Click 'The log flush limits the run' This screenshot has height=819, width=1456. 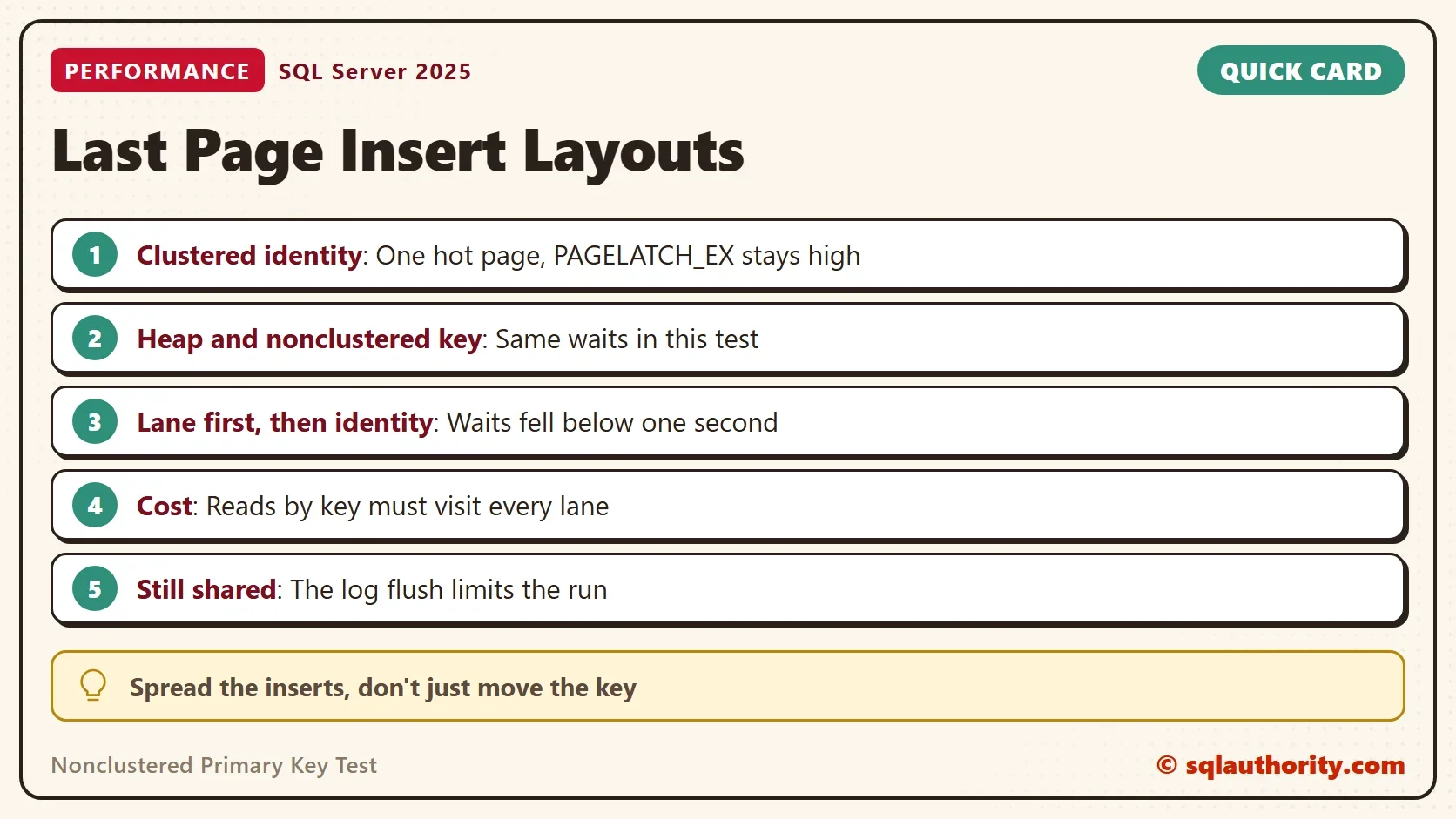pos(448,589)
